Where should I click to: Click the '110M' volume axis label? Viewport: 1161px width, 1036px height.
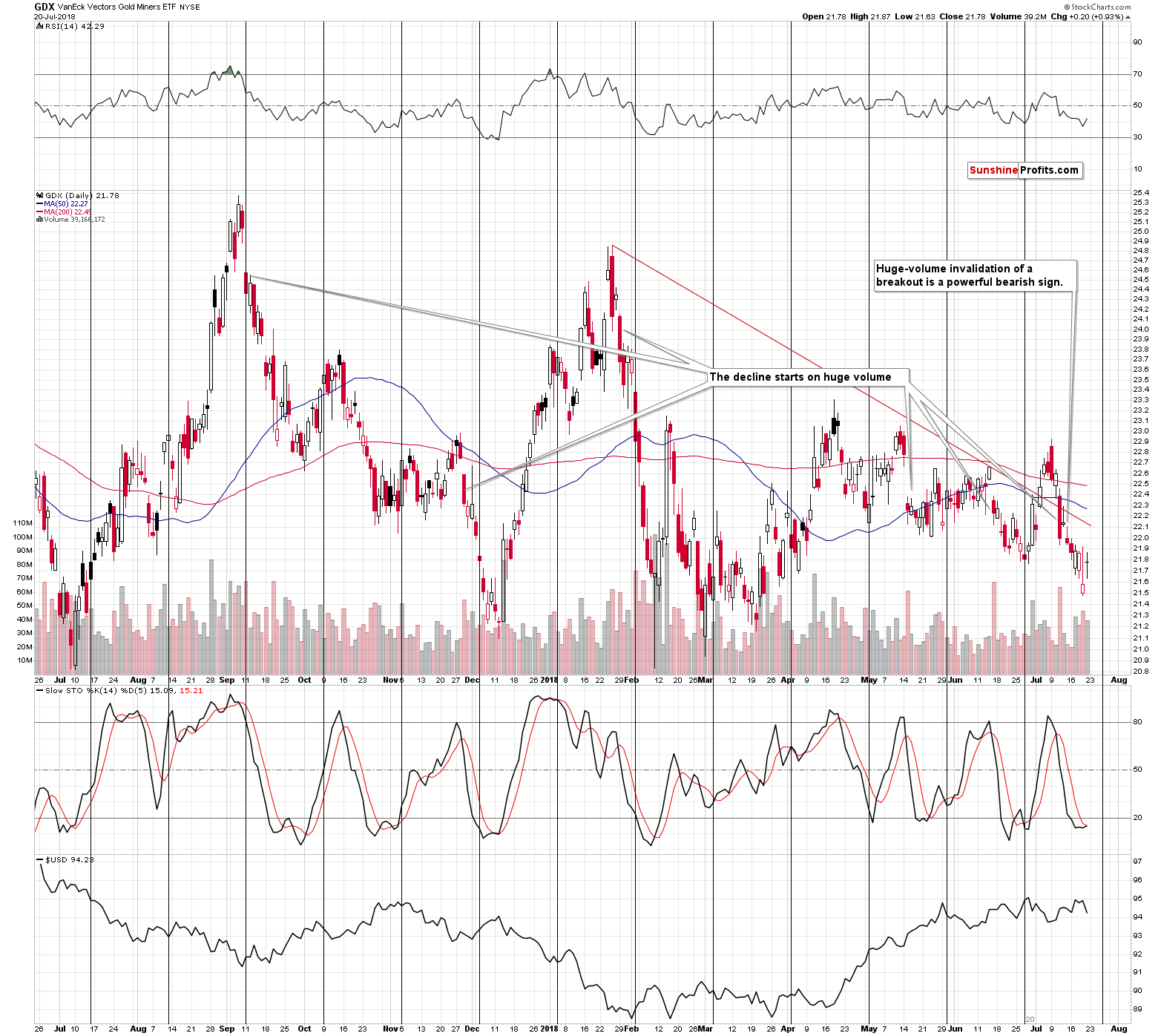23,523
